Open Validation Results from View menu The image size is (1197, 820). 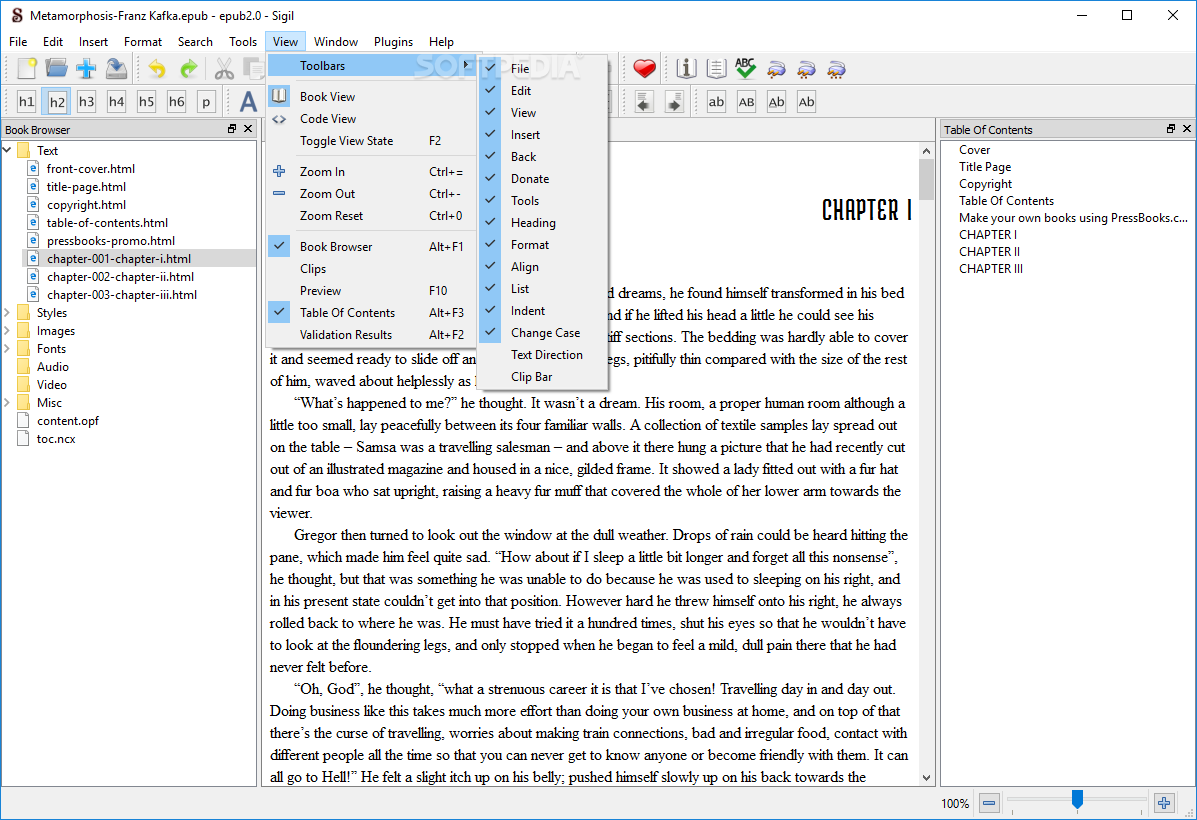[372, 334]
